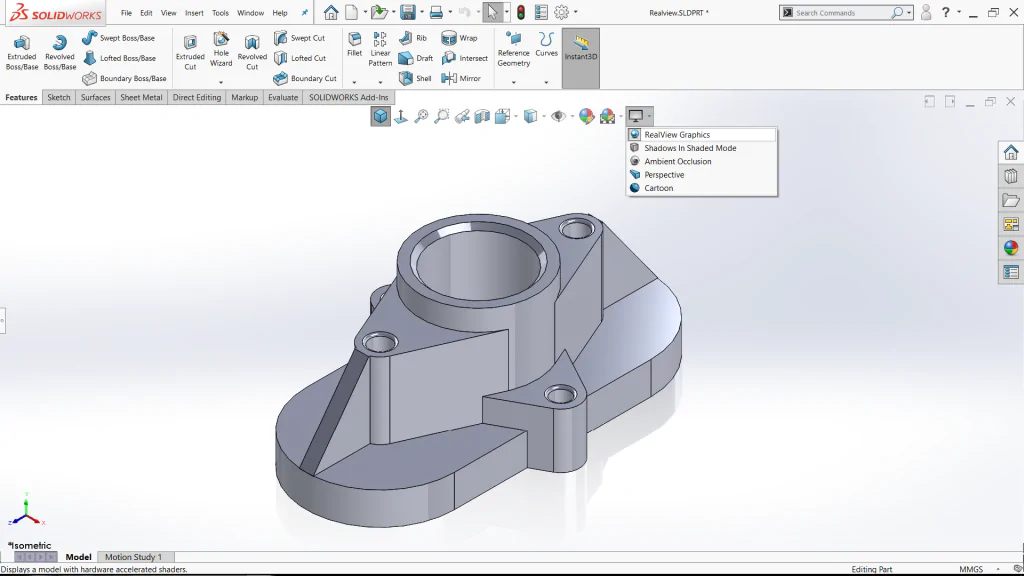Click the MMGS unit system status
The height and width of the screenshot is (576, 1024).
(x=971, y=569)
